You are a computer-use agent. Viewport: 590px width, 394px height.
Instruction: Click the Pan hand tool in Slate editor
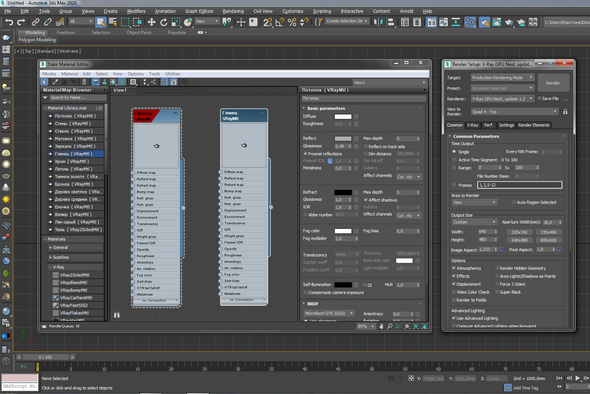381,326
